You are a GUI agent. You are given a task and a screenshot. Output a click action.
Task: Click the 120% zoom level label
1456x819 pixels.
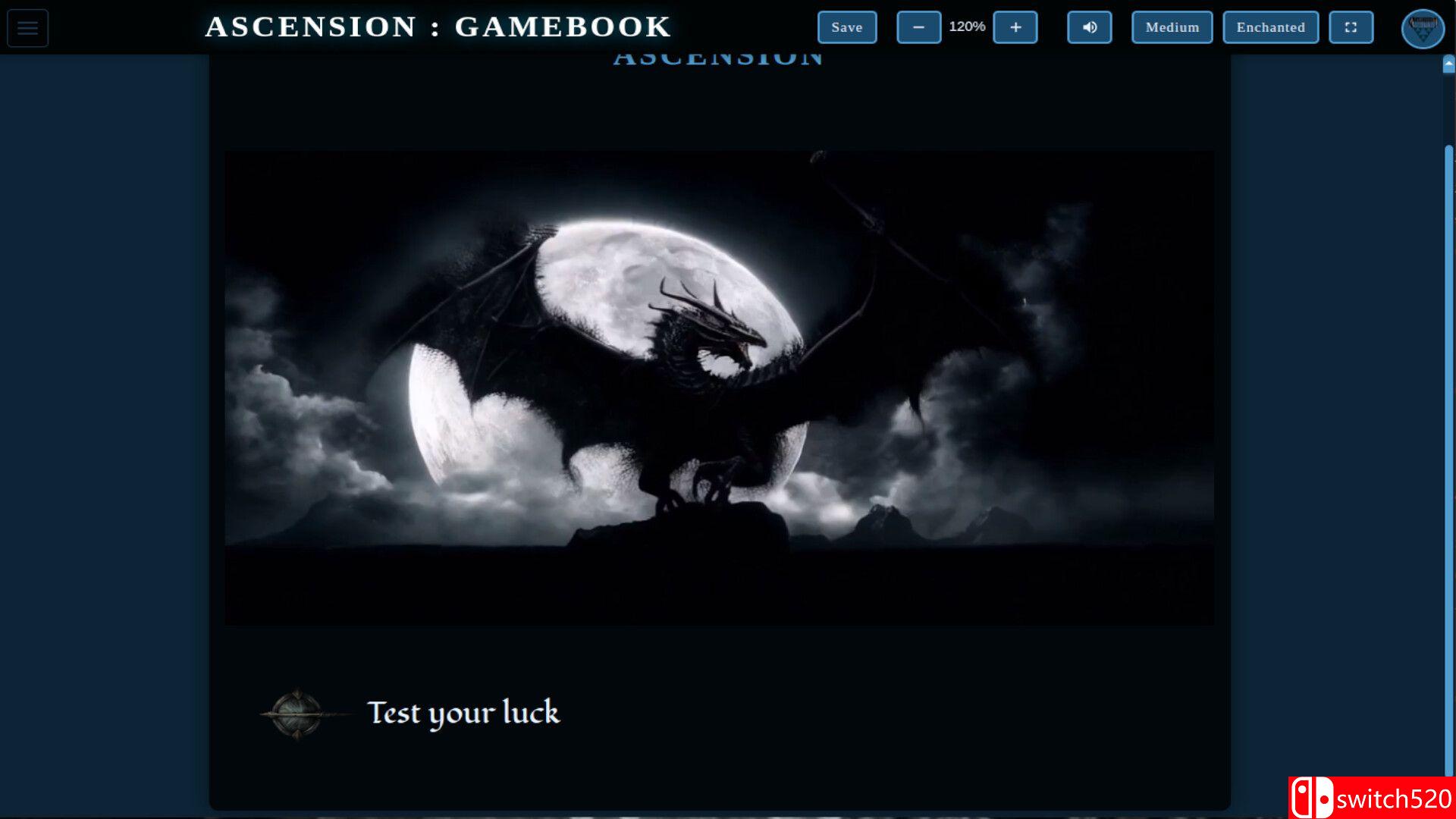[x=967, y=27]
